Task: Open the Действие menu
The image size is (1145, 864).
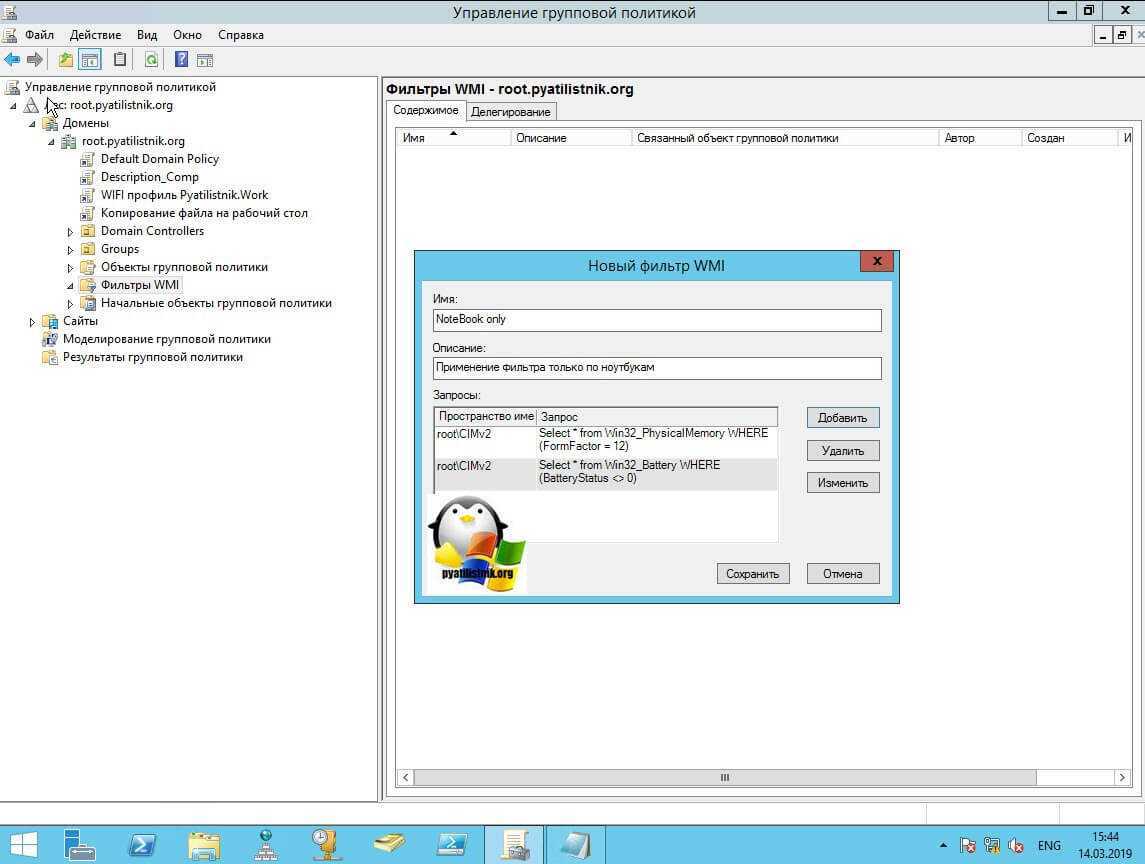Action: 95,35
